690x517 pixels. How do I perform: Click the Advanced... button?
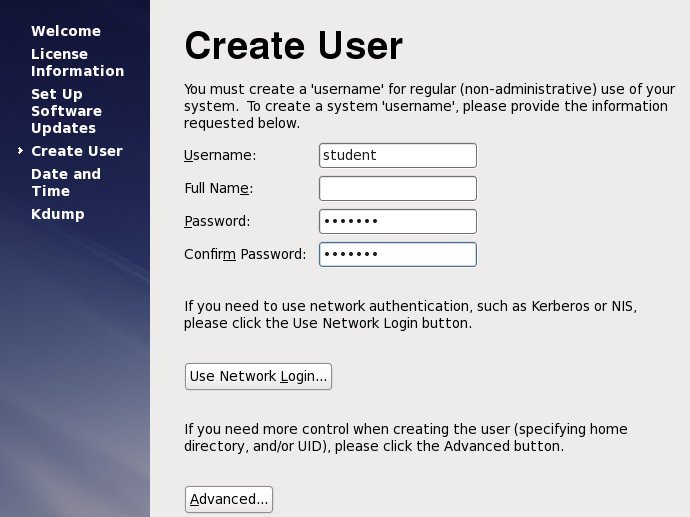point(229,499)
